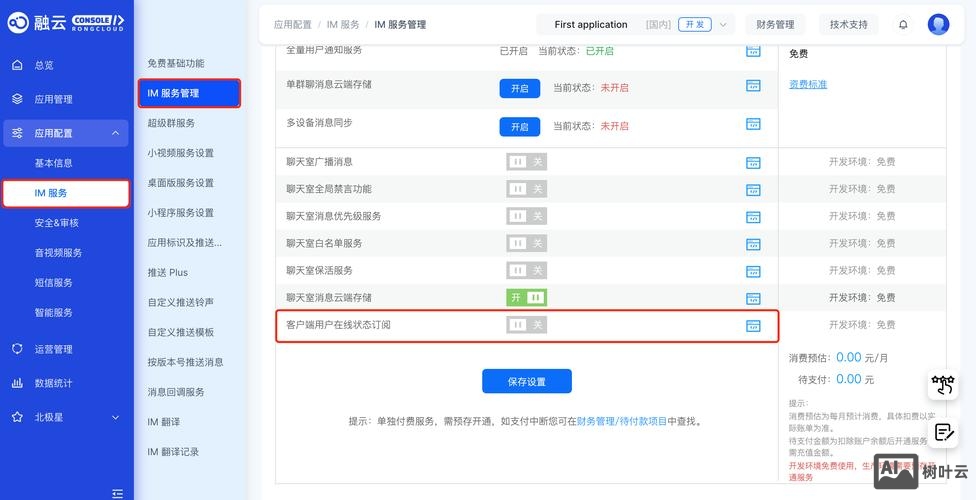Image resolution: width=976 pixels, height=500 pixels.
Task: Click 开启 button for 多设备消息同步
Action: [520, 127]
